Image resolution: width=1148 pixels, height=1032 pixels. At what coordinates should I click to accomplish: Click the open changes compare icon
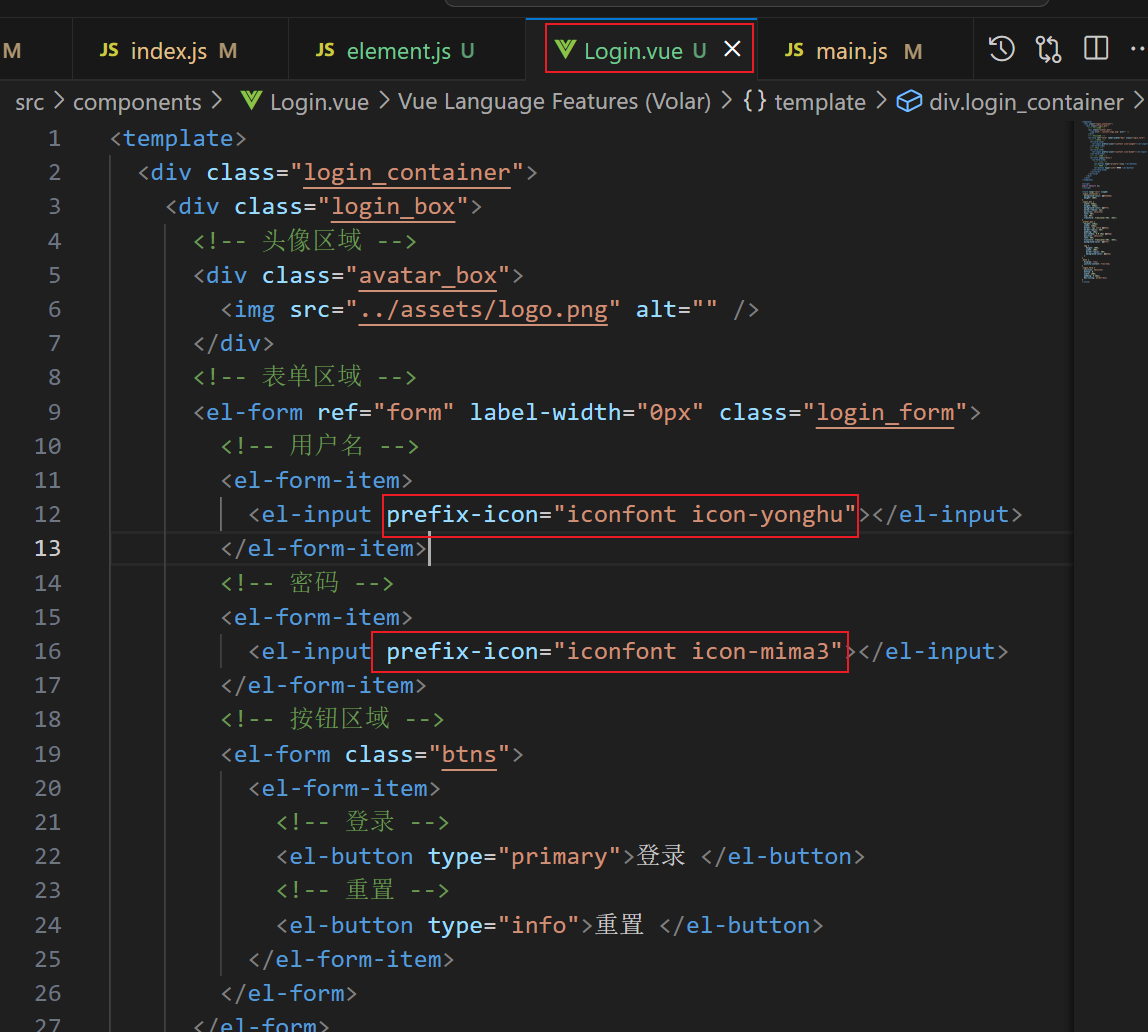pos(1048,49)
